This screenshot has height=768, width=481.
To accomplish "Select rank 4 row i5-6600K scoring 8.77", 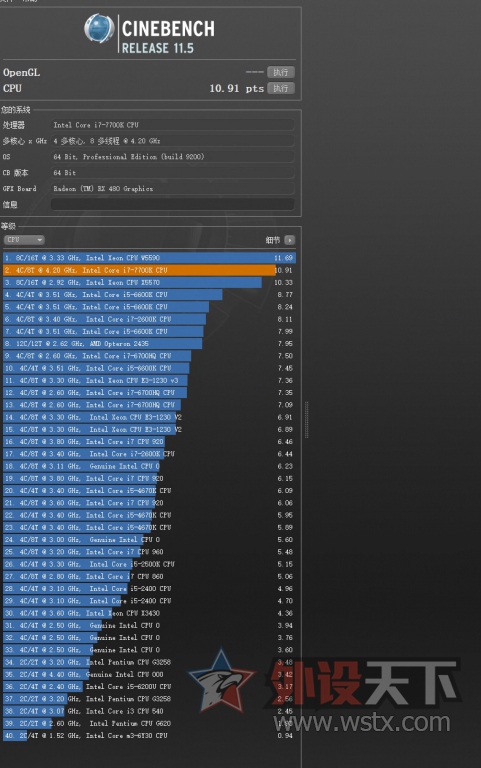I will coord(149,294).
